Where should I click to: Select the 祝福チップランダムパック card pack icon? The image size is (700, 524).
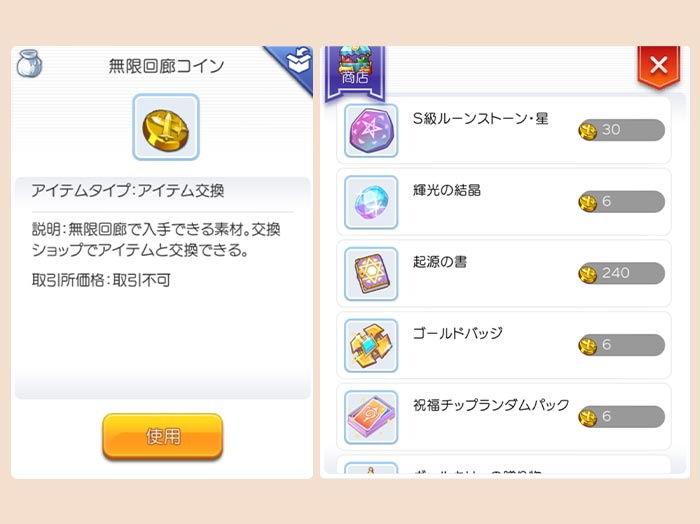coord(371,417)
